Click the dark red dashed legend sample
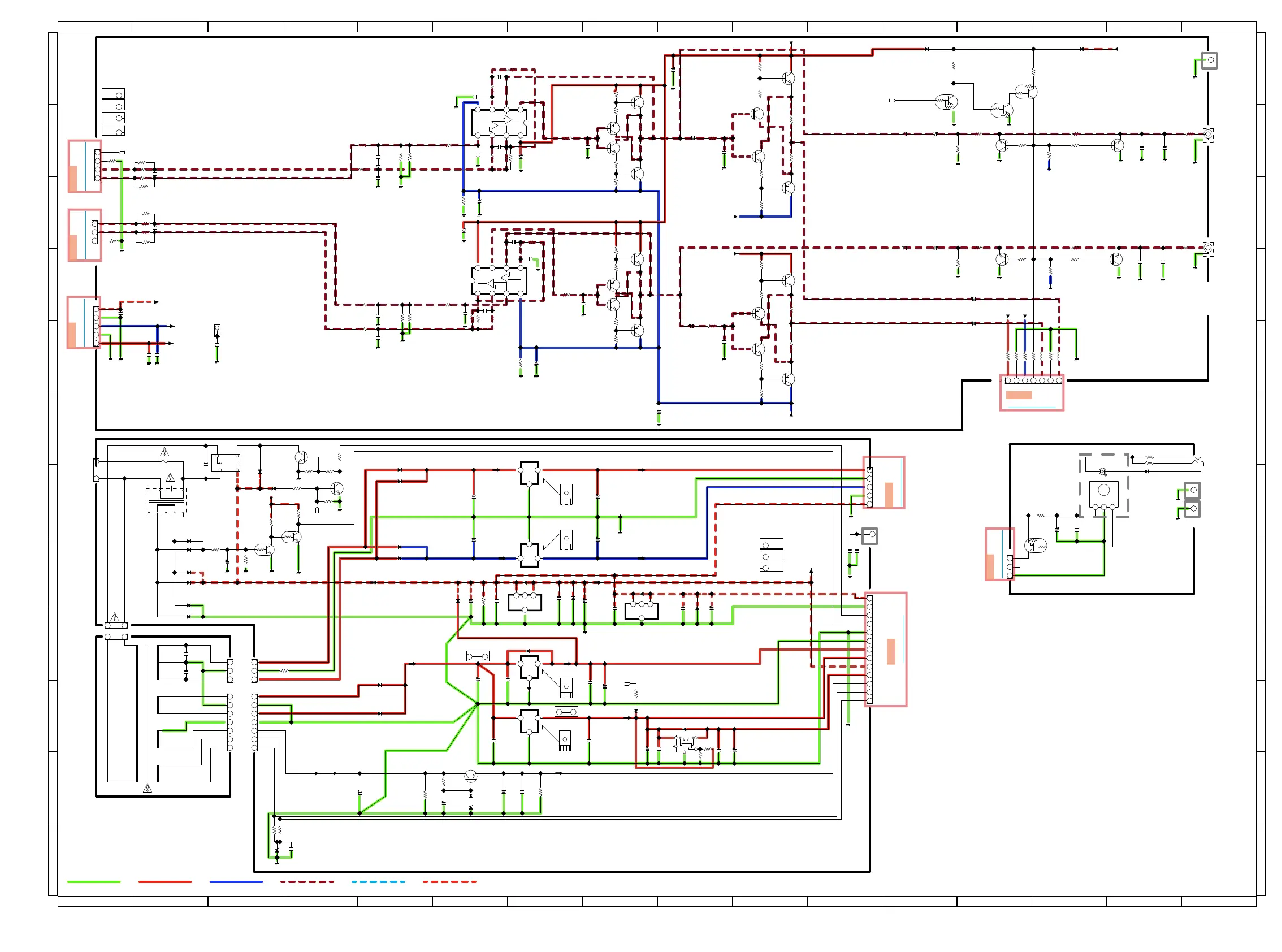This screenshot has width=1282, height=952. coord(306,882)
